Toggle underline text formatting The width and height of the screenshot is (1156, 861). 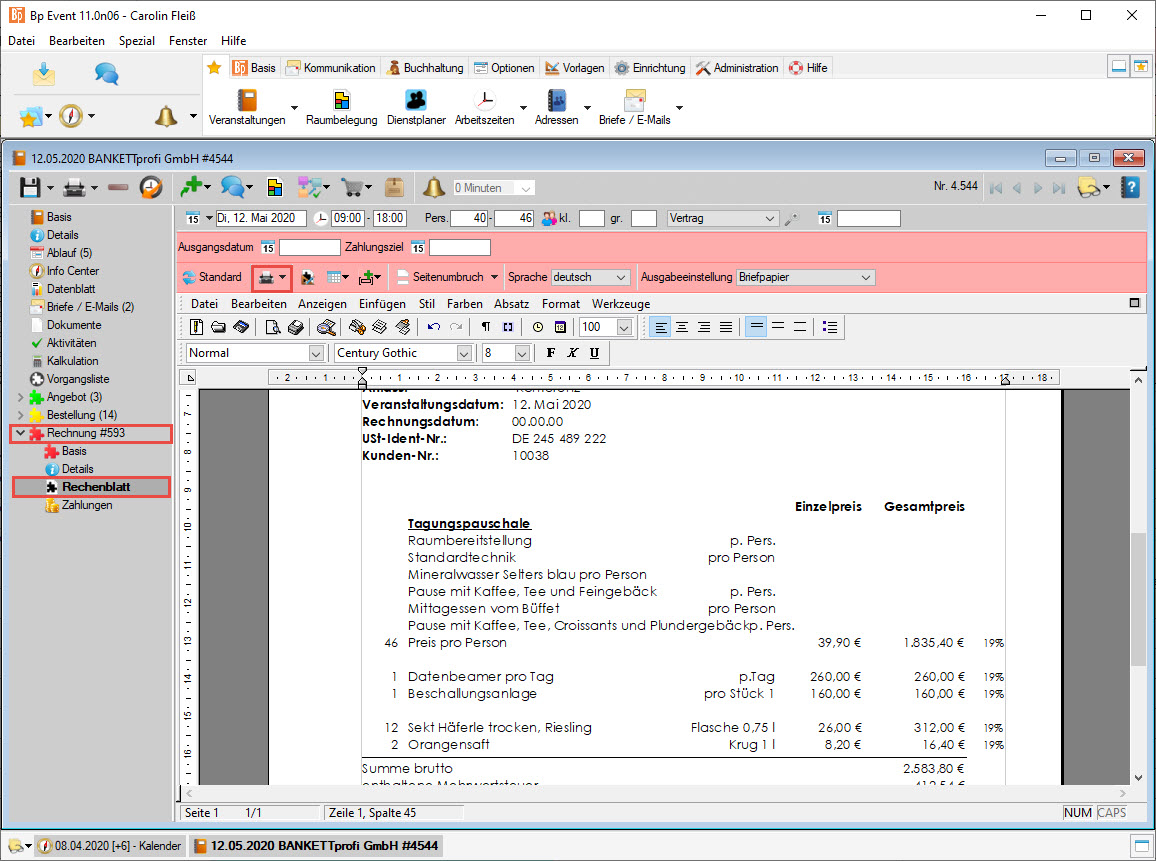click(x=594, y=353)
